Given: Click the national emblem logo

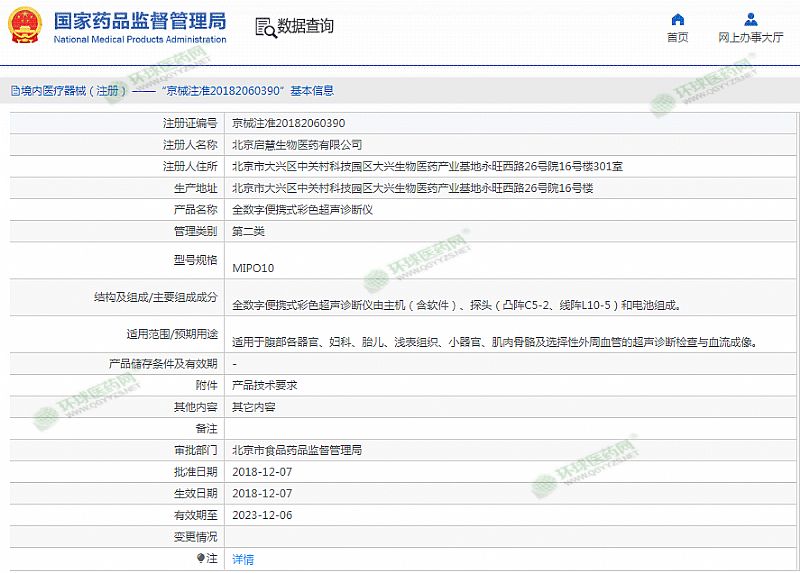Looking at the screenshot, I should (24, 28).
